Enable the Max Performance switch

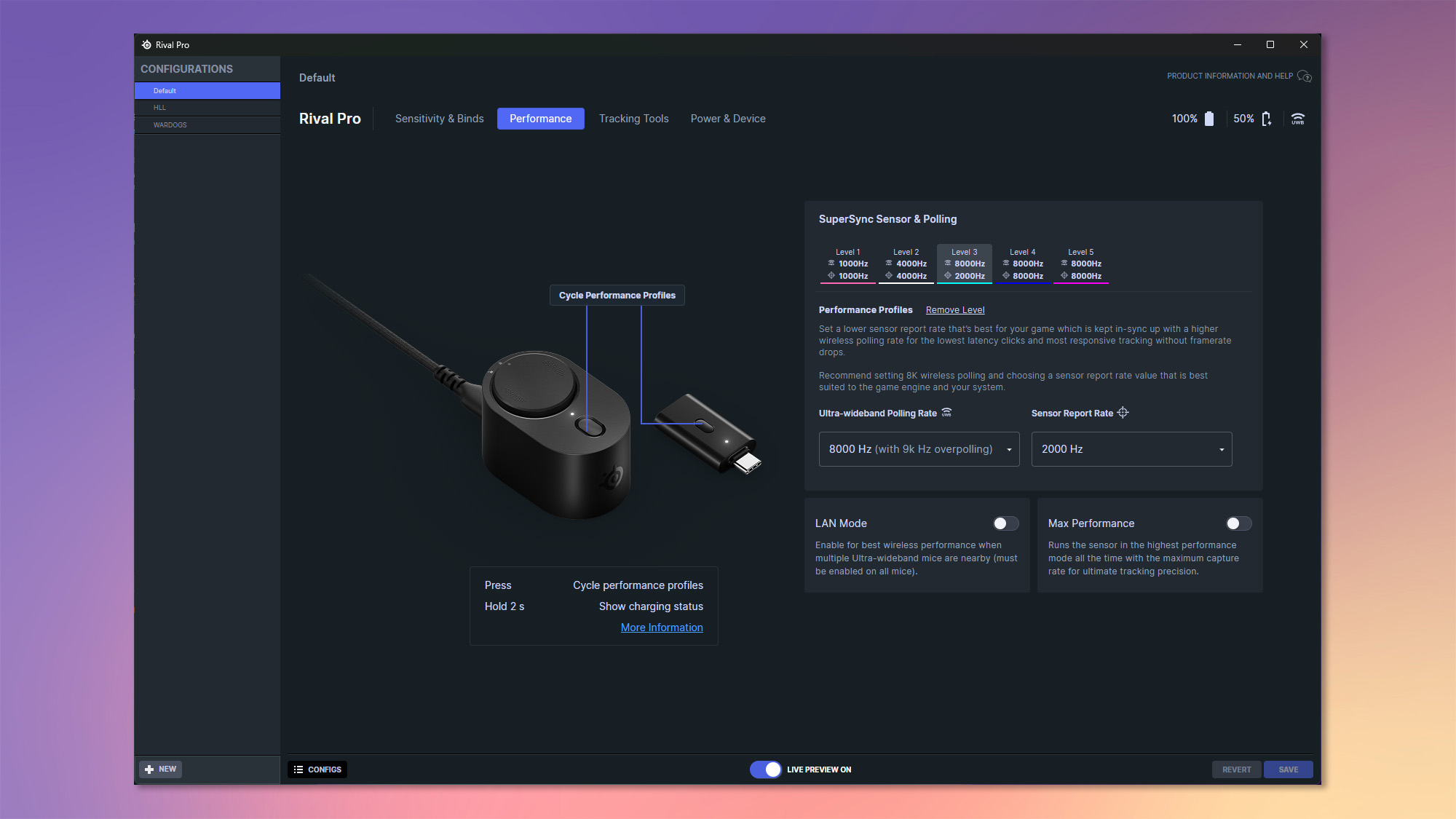[x=1238, y=523]
